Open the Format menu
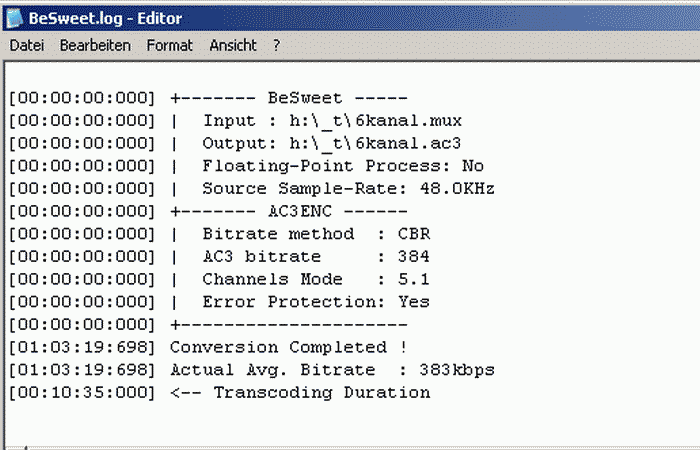 (x=169, y=46)
